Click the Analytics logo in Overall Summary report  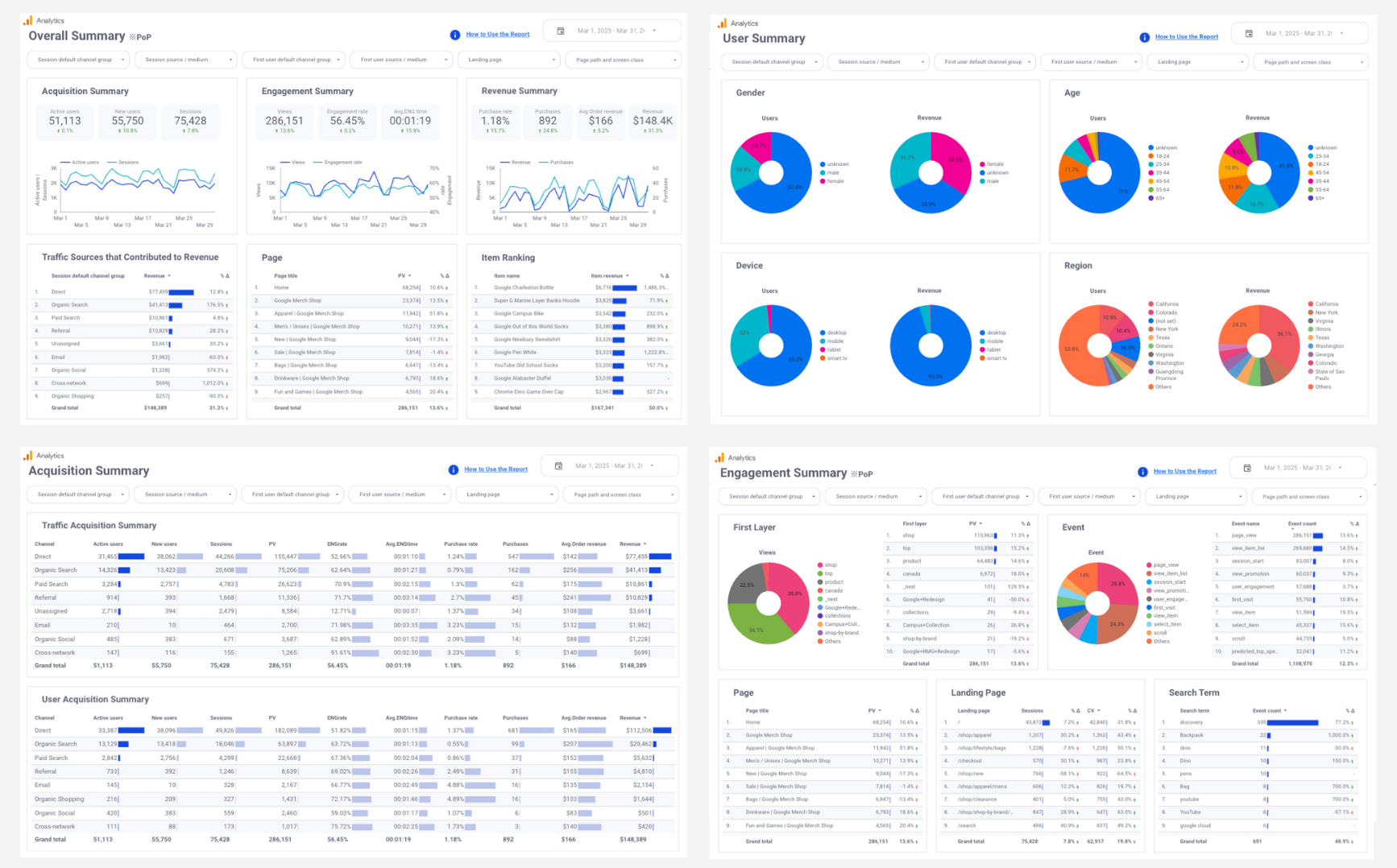click(x=28, y=20)
